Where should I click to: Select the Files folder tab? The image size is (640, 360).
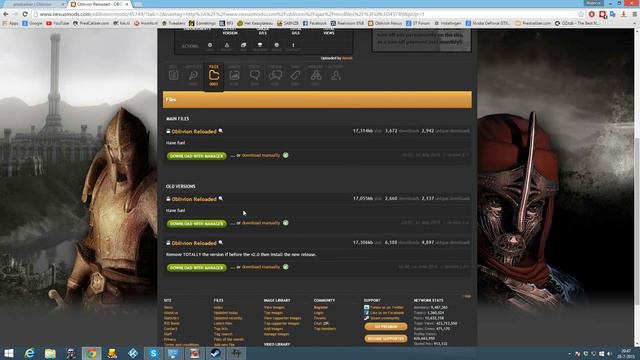point(214,75)
